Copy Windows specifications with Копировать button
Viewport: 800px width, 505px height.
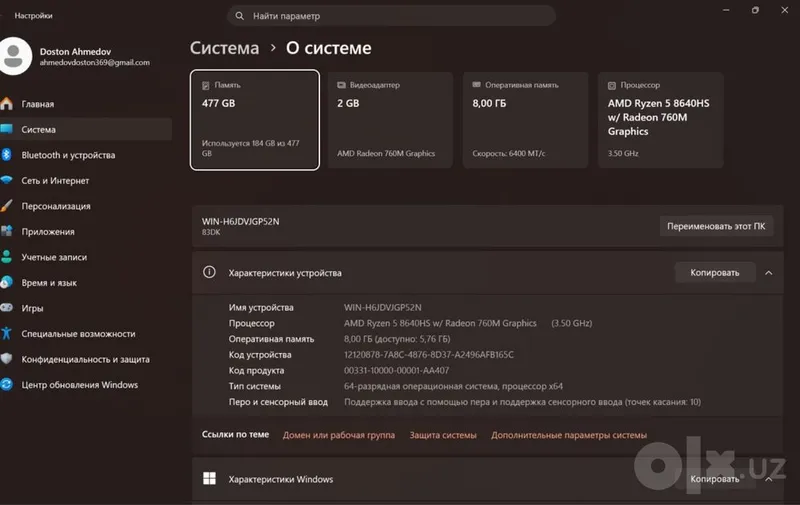[x=715, y=479]
